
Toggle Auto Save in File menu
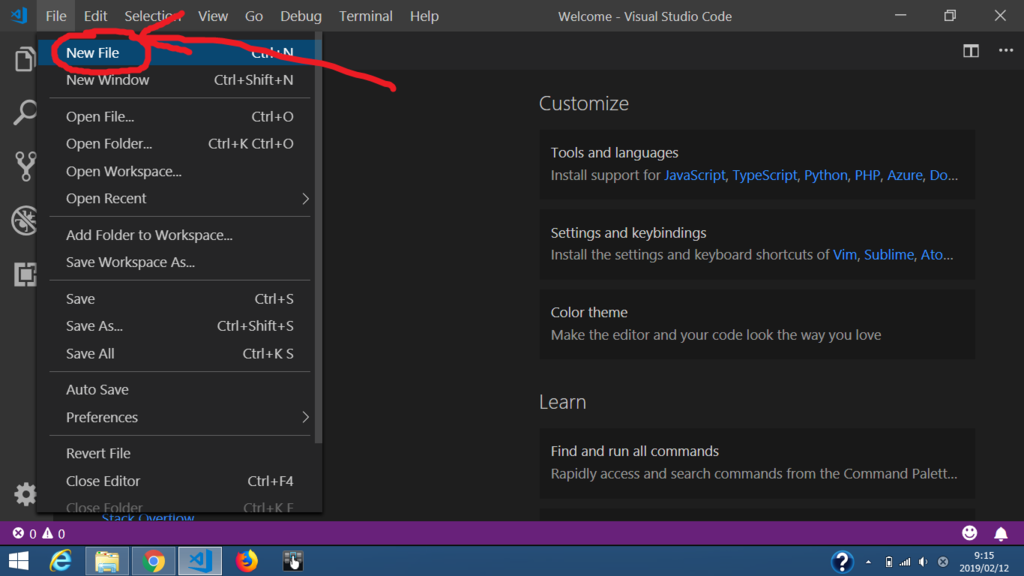[x=180, y=390]
